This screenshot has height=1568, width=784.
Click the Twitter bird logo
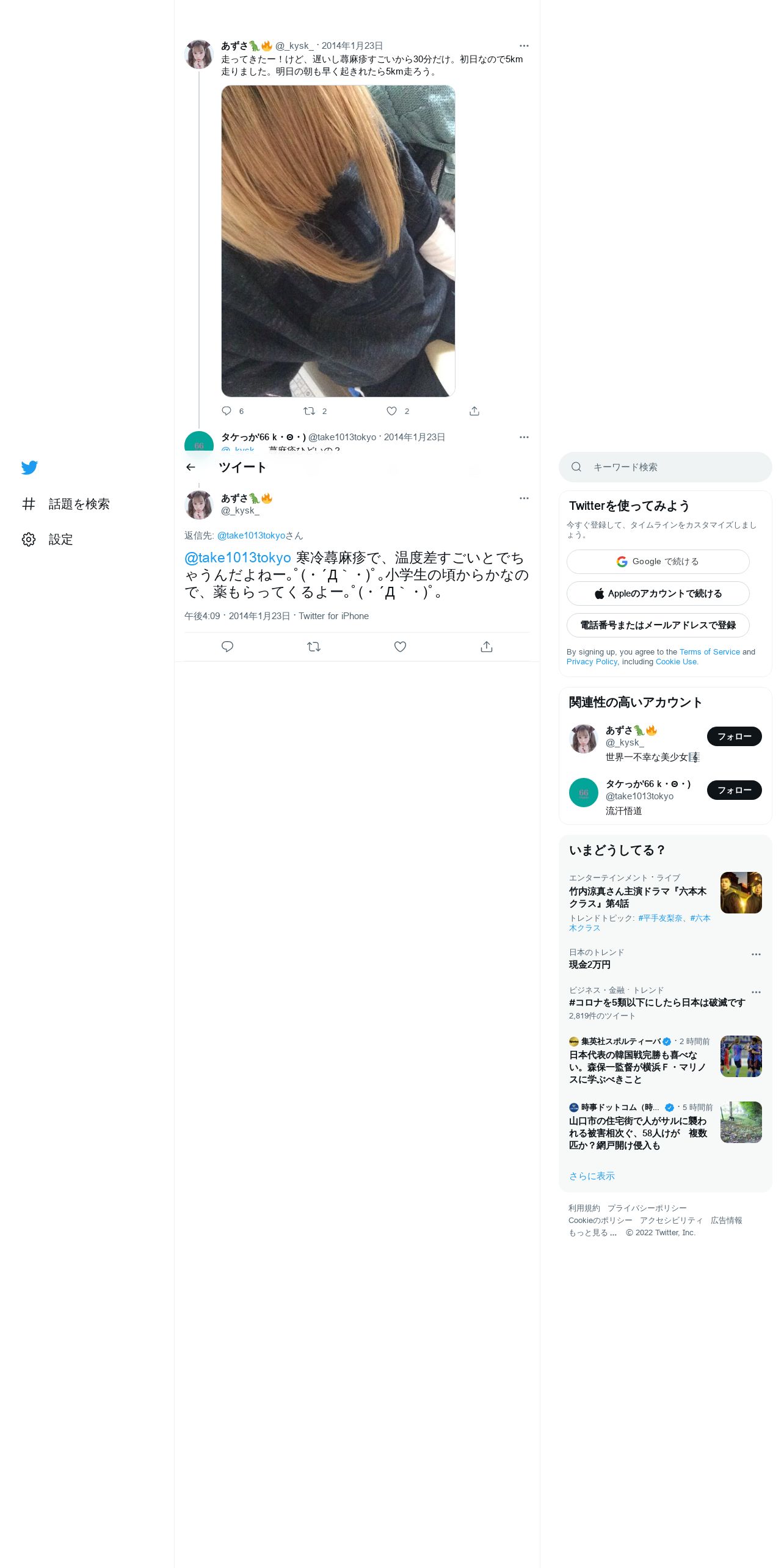click(x=29, y=468)
